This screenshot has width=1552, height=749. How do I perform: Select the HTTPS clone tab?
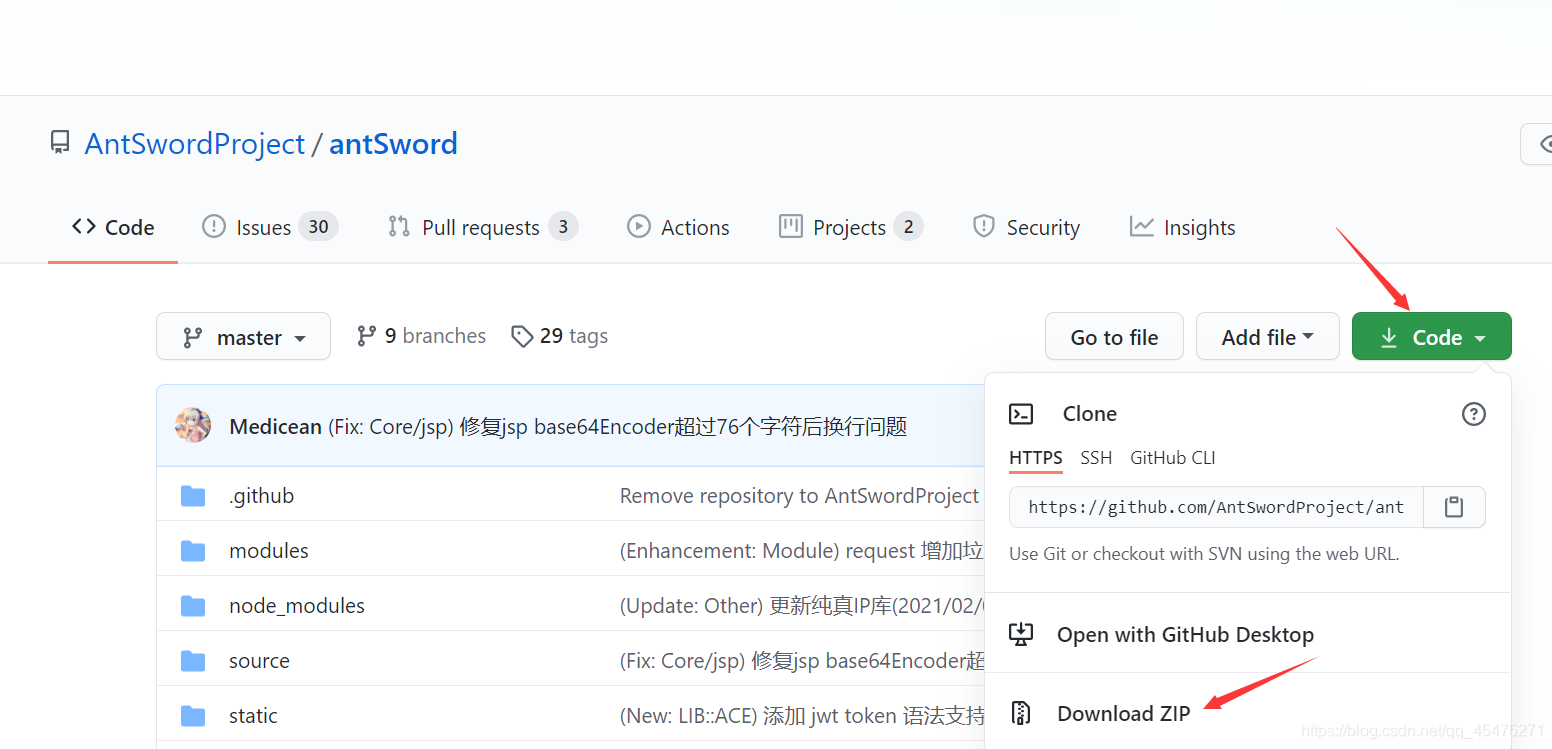1035,458
